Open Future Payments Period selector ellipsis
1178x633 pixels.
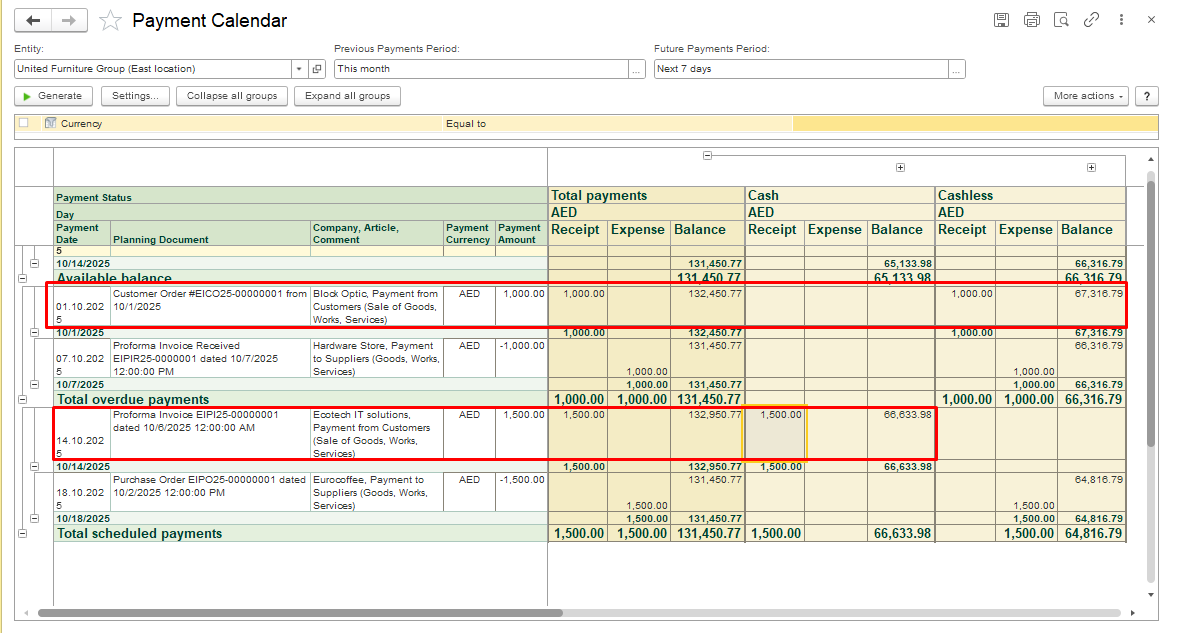957,69
